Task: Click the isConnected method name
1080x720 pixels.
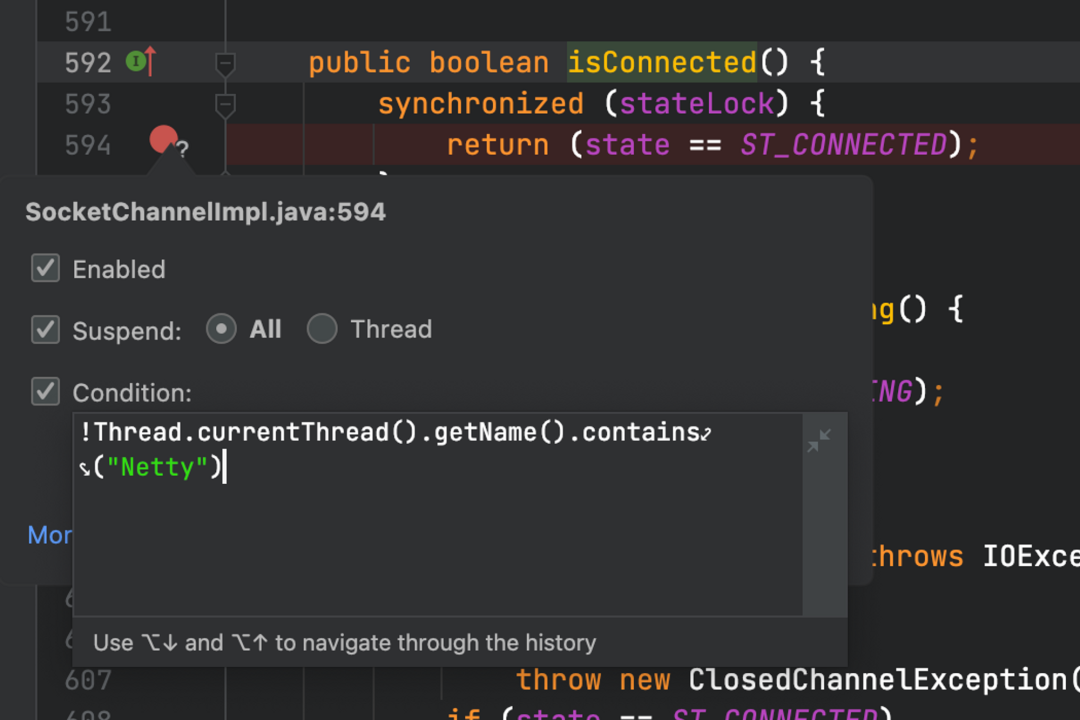Action: tap(662, 63)
